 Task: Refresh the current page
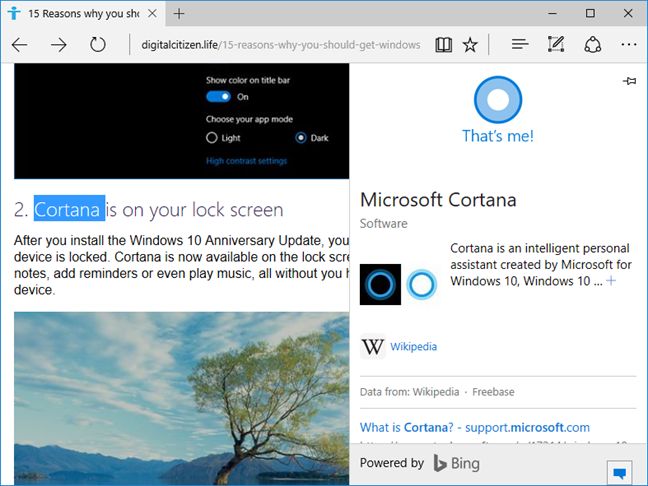98,45
